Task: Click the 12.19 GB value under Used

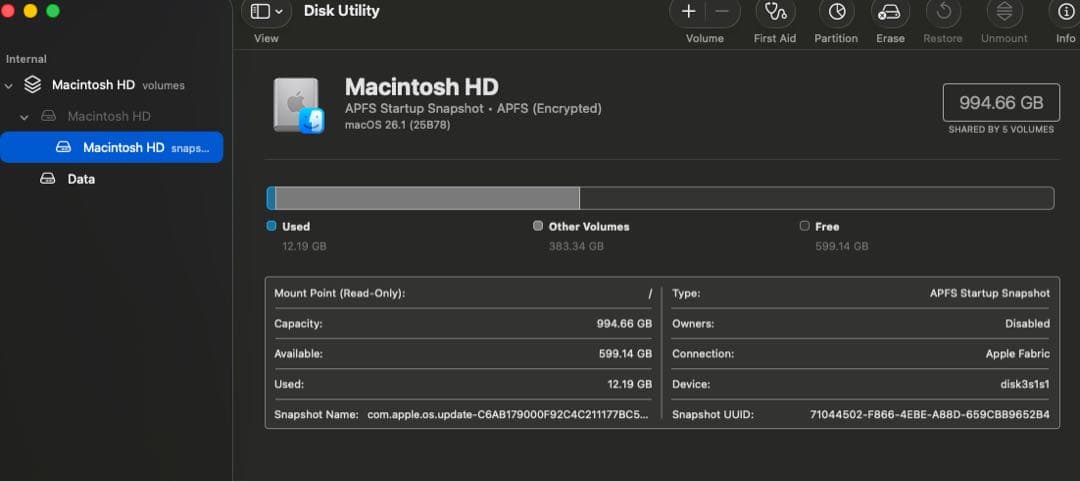Action: [x=304, y=246]
